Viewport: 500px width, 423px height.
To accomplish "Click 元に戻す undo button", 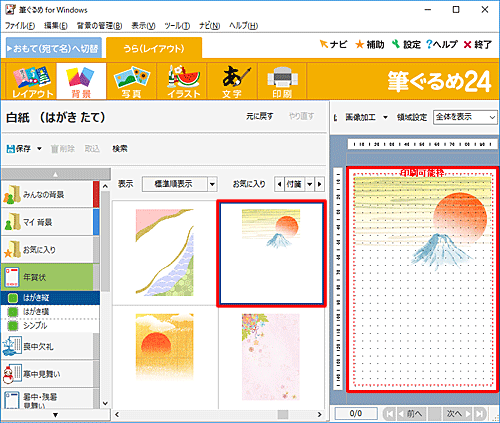I will coord(260,116).
